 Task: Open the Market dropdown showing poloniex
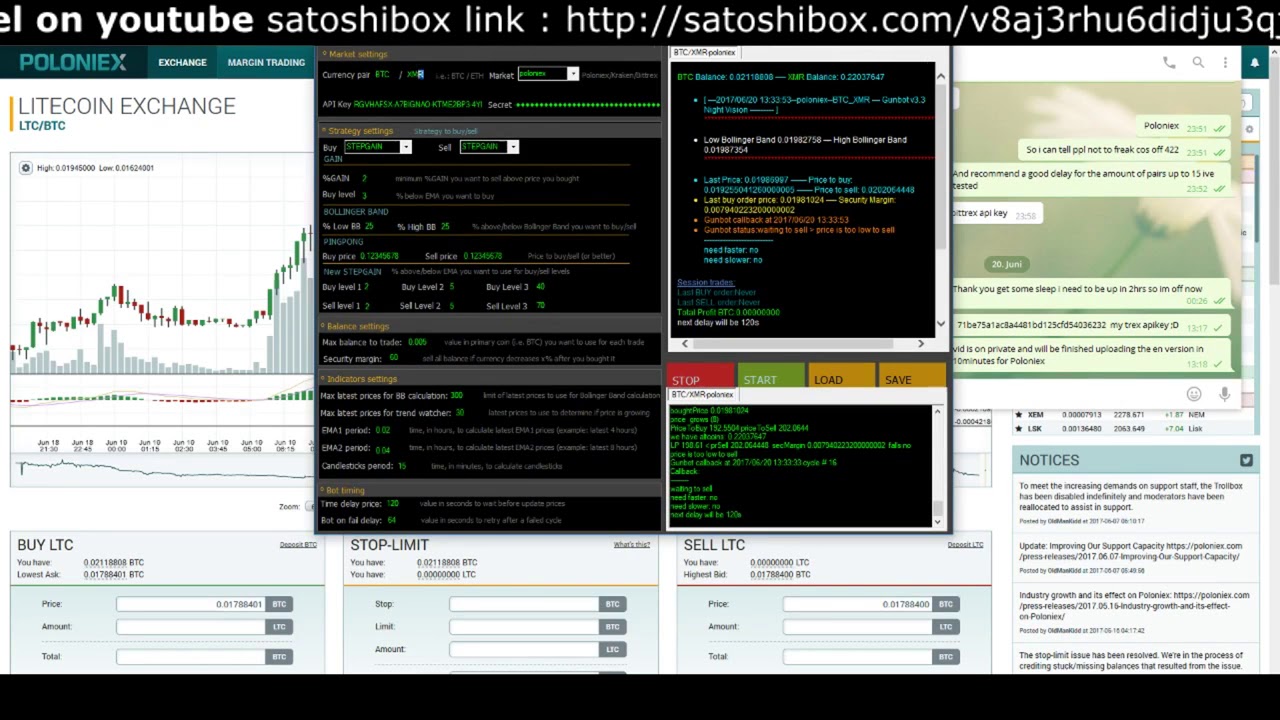tap(573, 74)
